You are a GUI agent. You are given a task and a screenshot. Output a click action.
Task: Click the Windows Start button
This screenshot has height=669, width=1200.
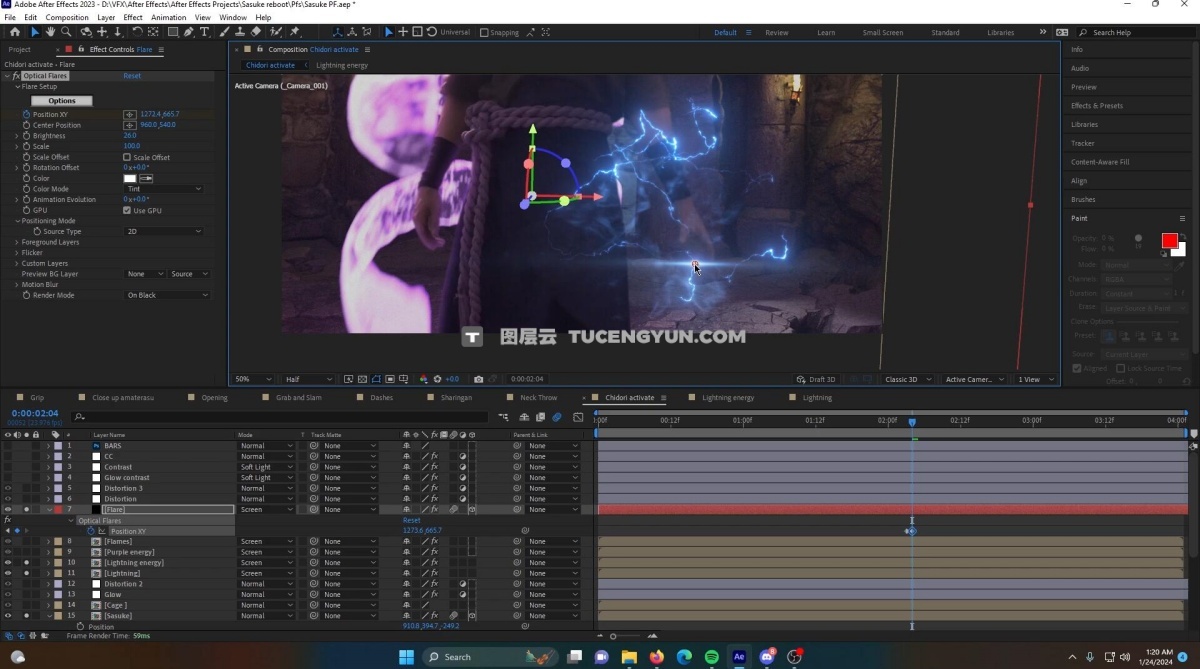tap(406, 657)
